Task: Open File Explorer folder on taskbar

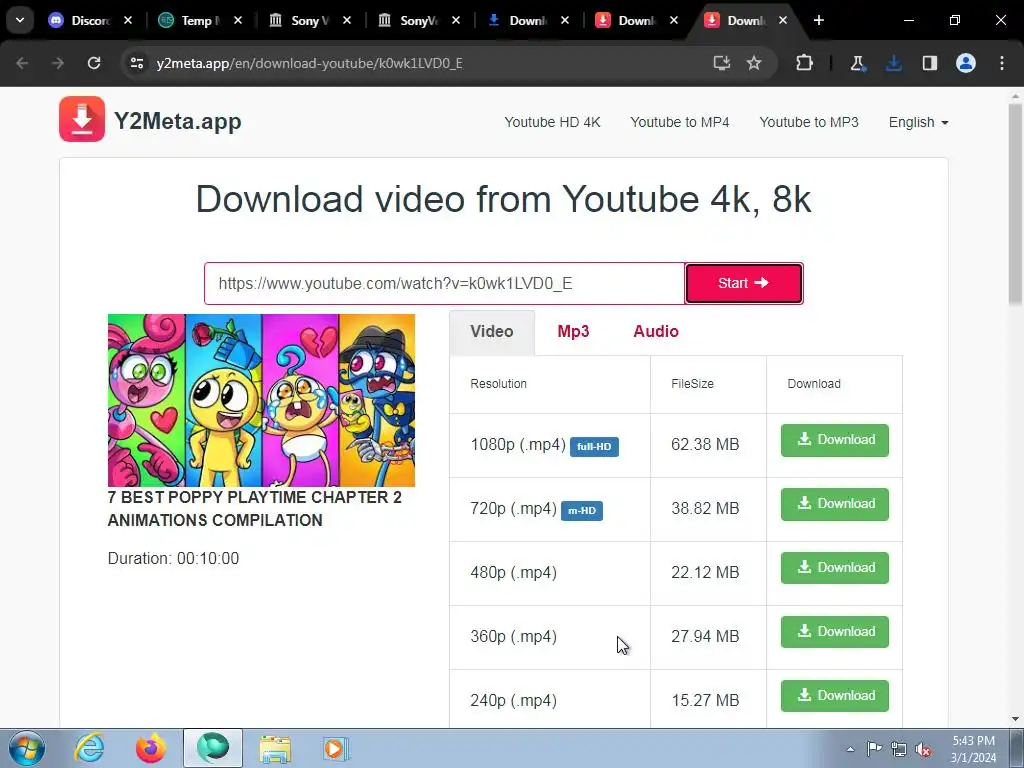Action: pyautogui.click(x=275, y=748)
